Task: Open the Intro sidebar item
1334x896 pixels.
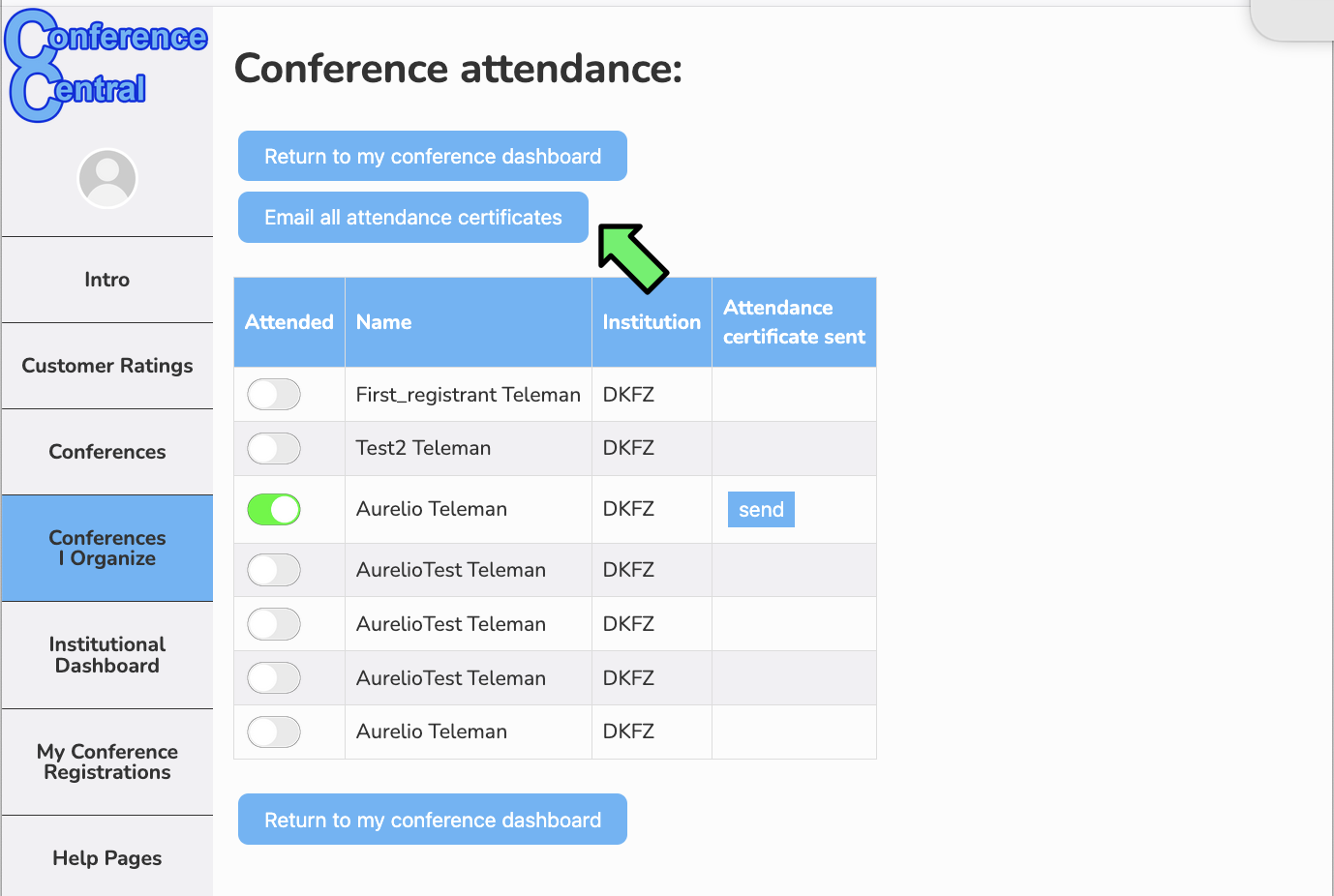Action: click(x=107, y=280)
